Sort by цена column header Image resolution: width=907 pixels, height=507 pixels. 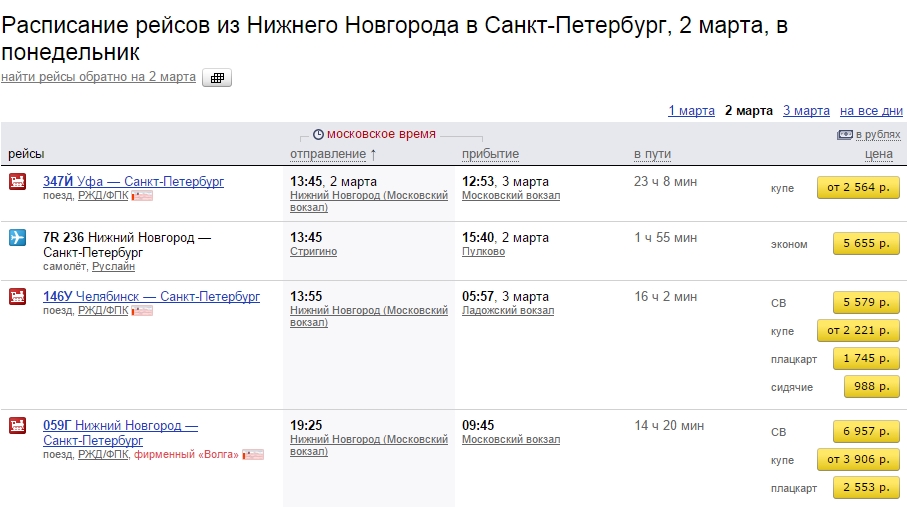click(x=878, y=154)
